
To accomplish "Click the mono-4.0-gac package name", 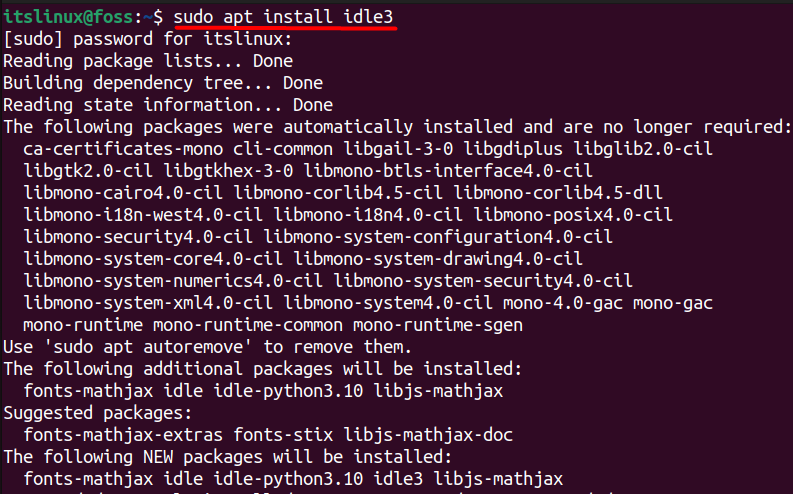I will click(563, 303).
